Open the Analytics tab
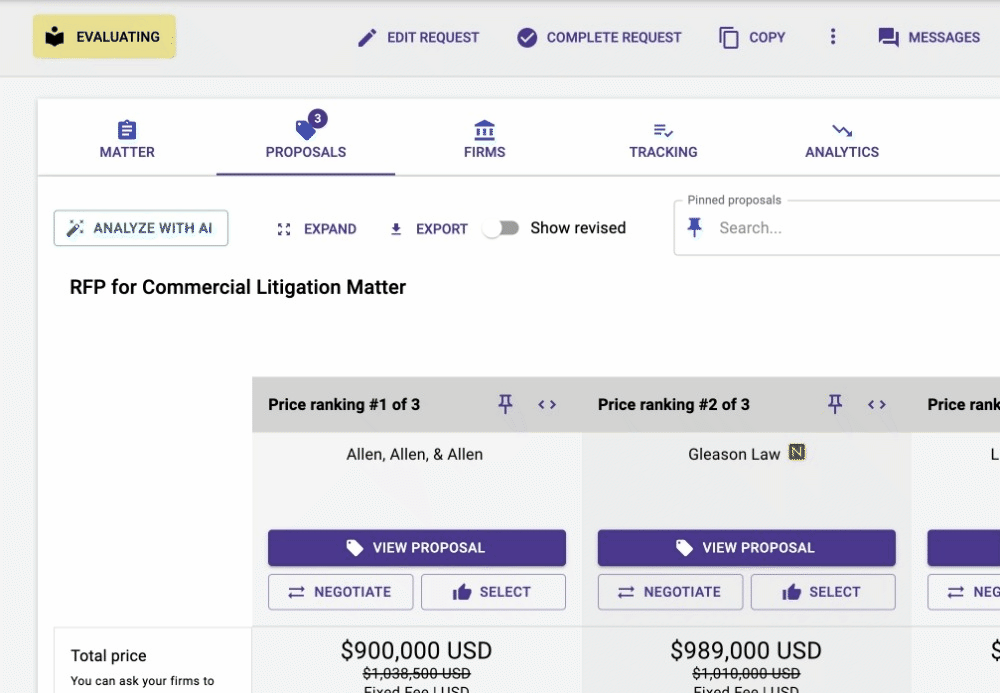The width and height of the screenshot is (1000, 693). click(842, 139)
